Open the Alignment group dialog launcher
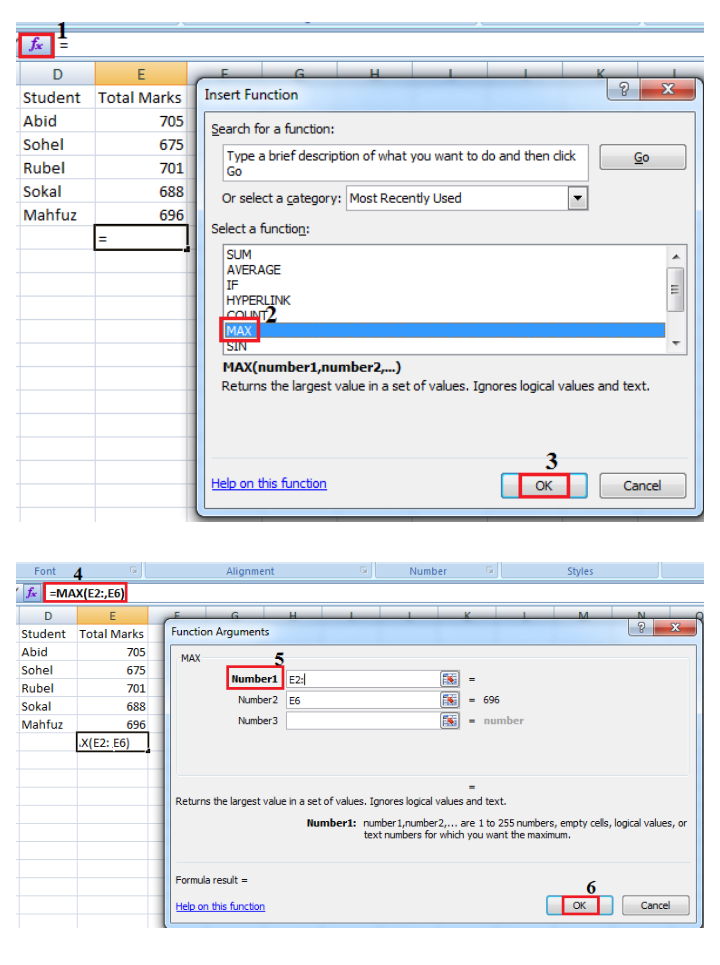This screenshot has height=965, width=720. [x=363, y=571]
